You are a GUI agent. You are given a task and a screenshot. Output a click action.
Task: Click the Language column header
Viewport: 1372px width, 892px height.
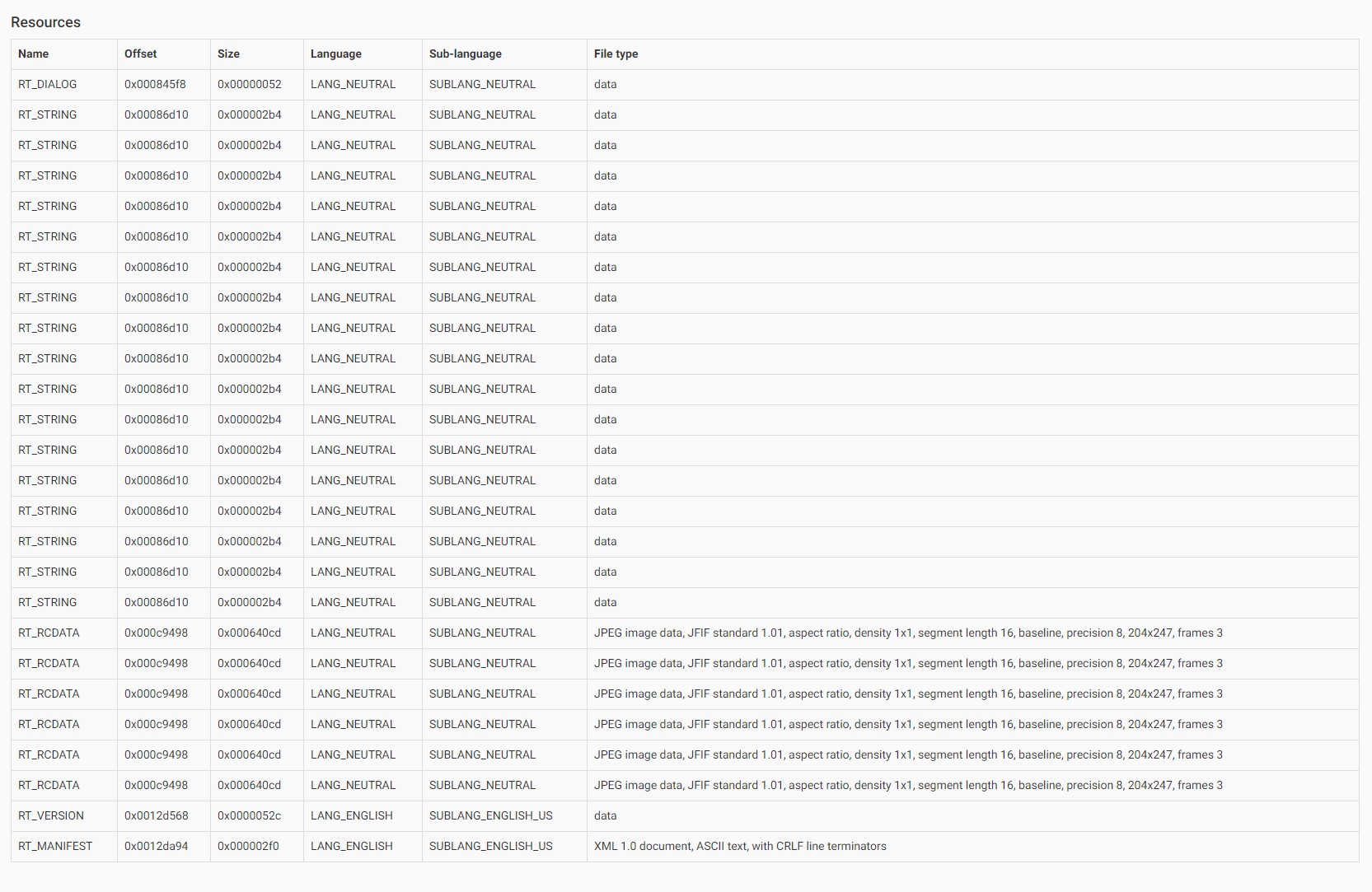(x=335, y=54)
